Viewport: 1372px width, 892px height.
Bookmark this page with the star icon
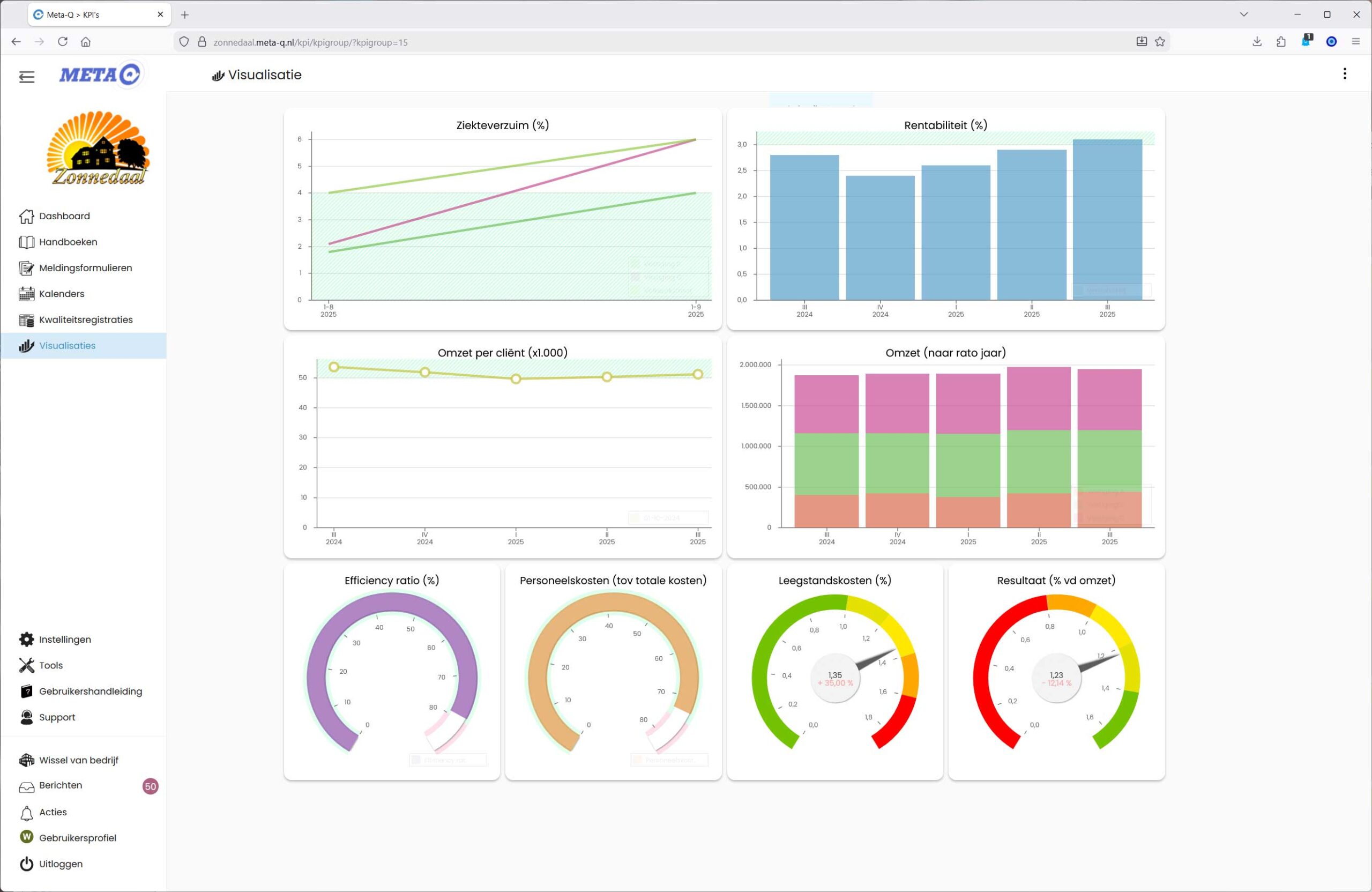pyautogui.click(x=1160, y=41)
